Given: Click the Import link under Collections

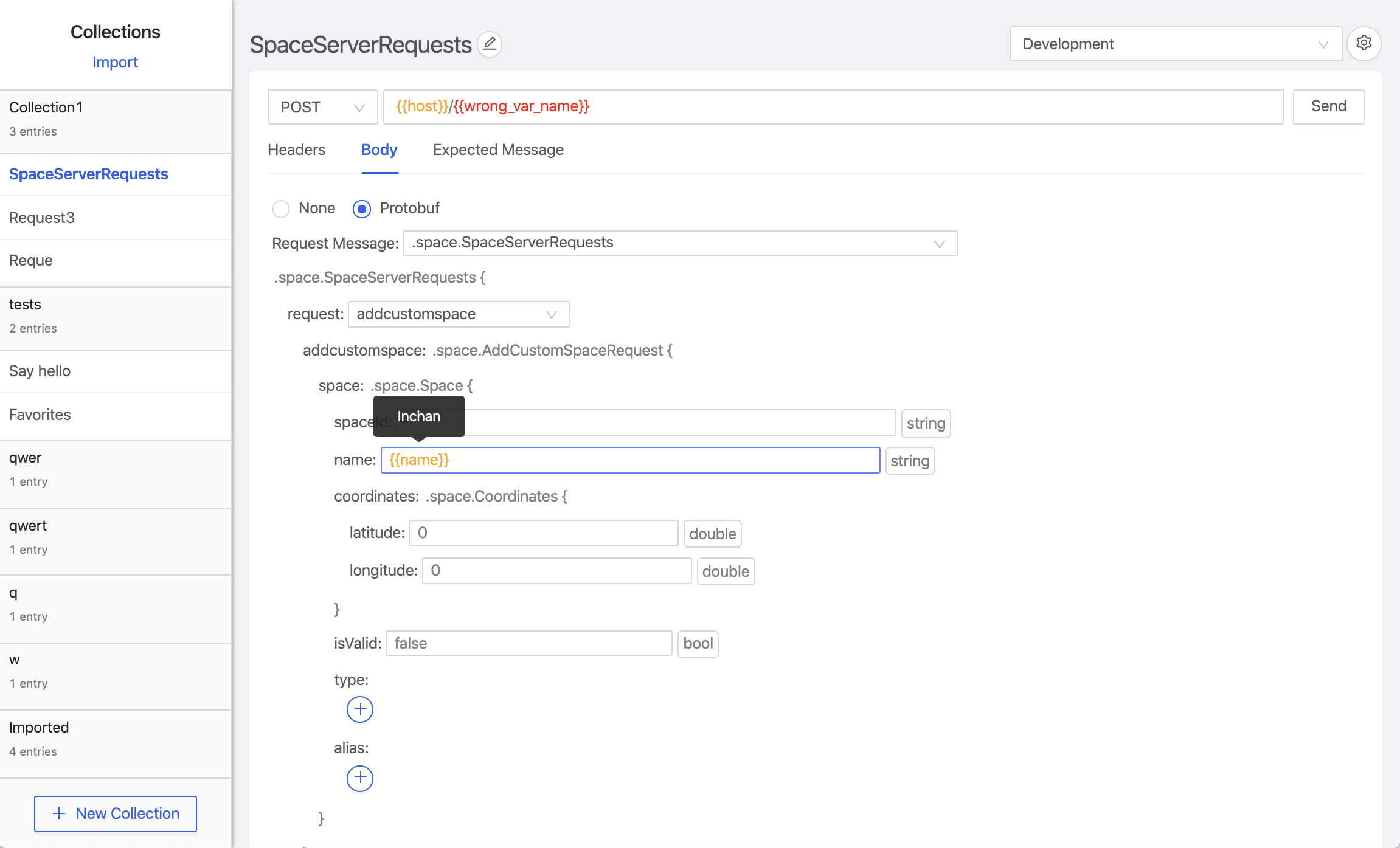Looking at the screenshot, I should [115, 63].
